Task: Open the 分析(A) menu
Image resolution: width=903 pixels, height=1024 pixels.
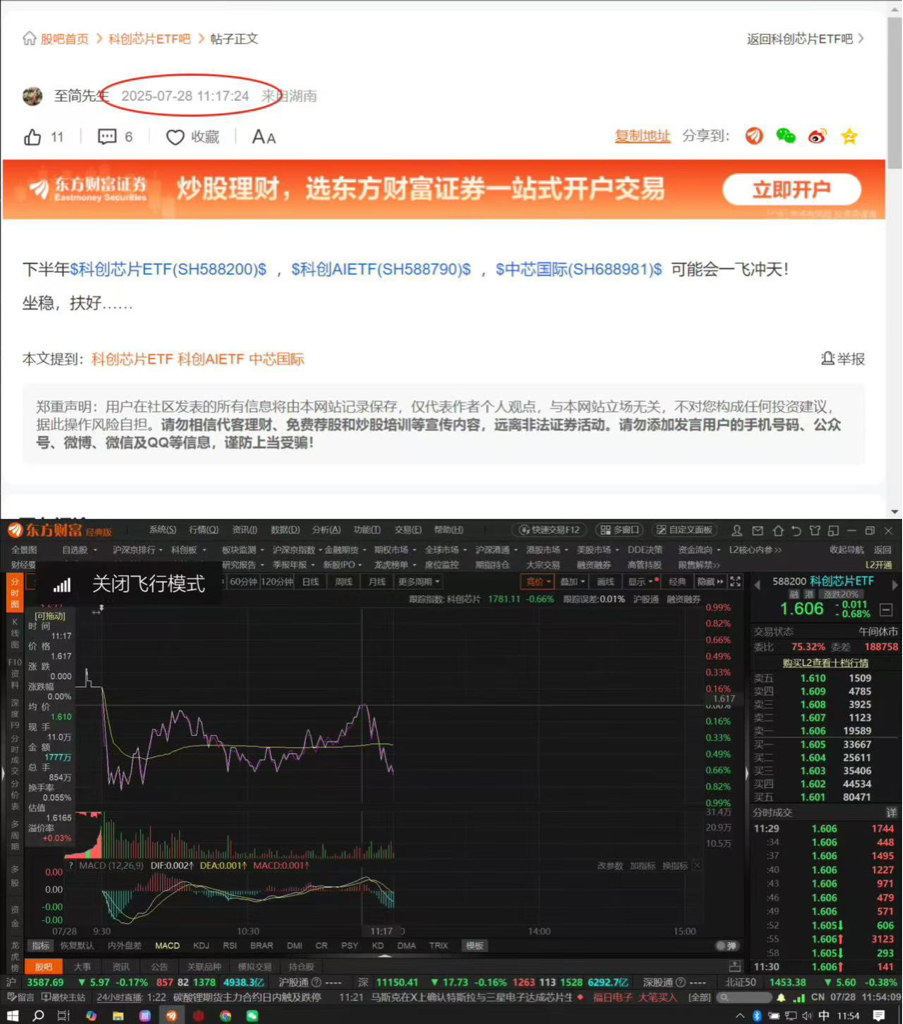Action: (326, 530)
